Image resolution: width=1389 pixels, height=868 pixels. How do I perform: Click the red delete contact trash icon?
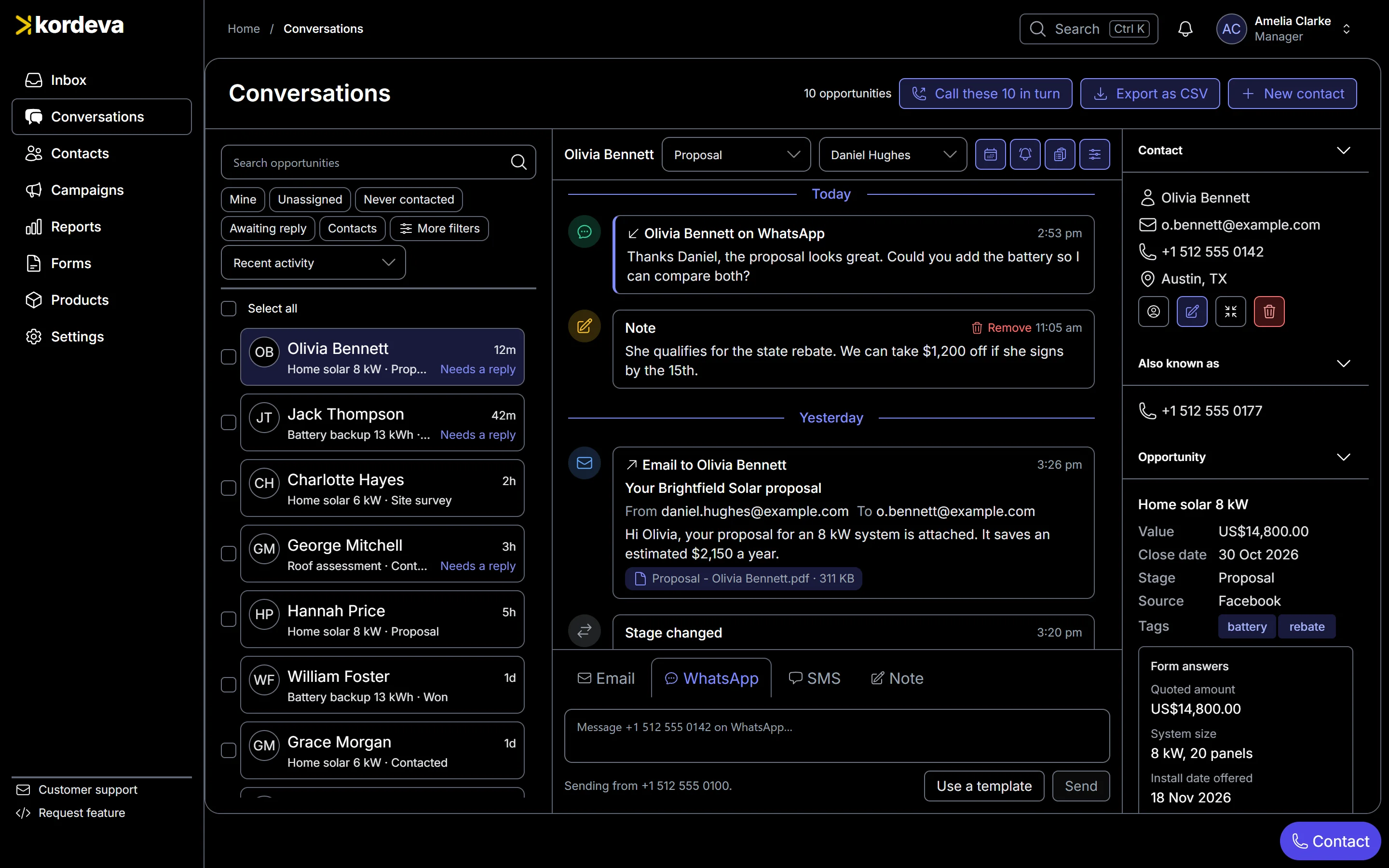[1269, 311]
